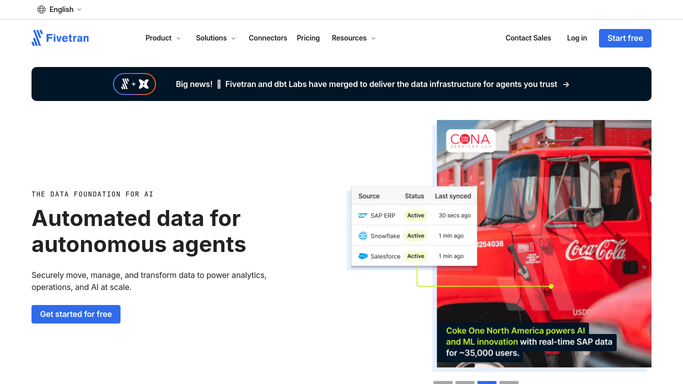
Task: Click the Active status for Salesforce
Action: coord(416,256)
